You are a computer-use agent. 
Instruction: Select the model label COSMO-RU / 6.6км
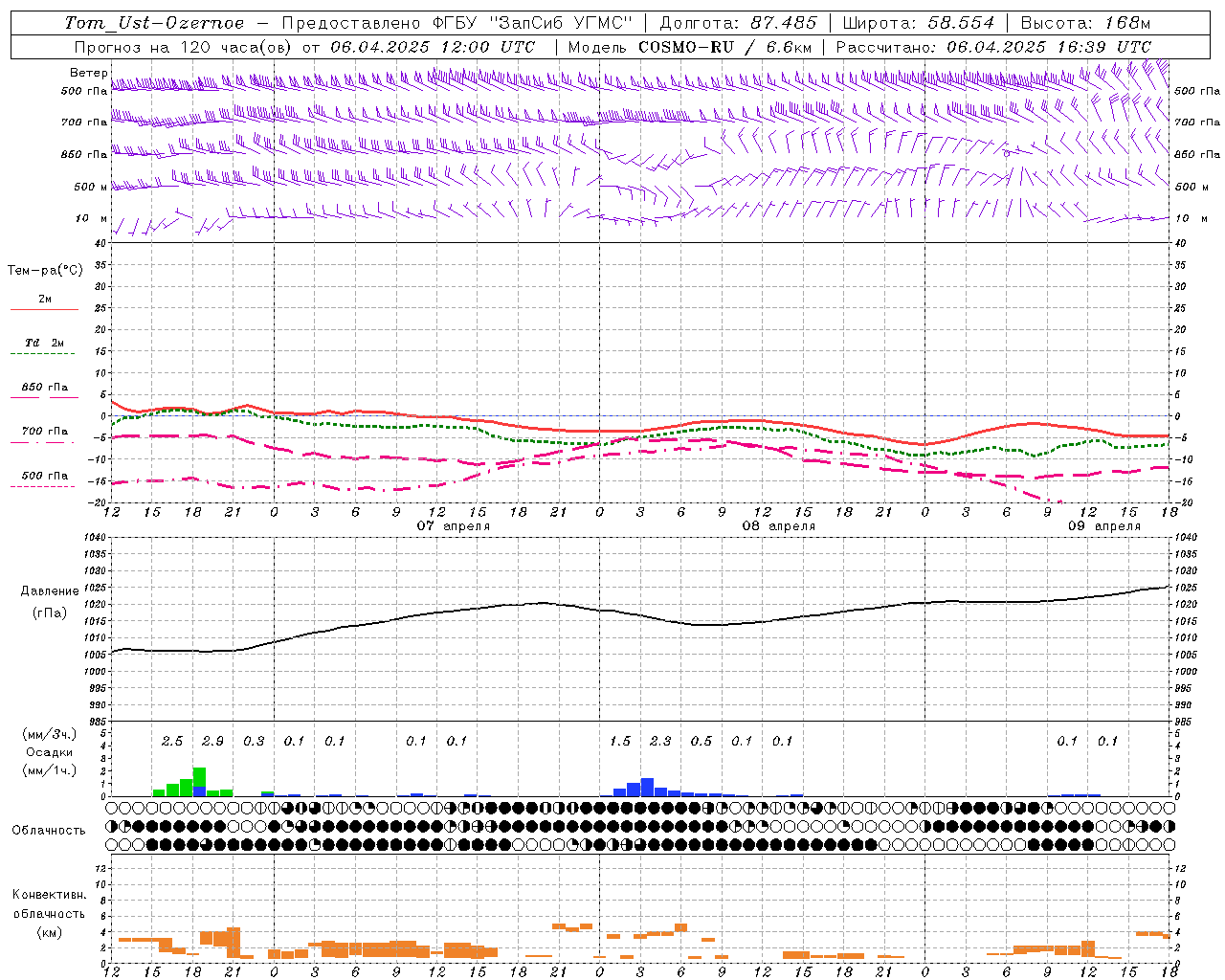[x=725, y=47]
